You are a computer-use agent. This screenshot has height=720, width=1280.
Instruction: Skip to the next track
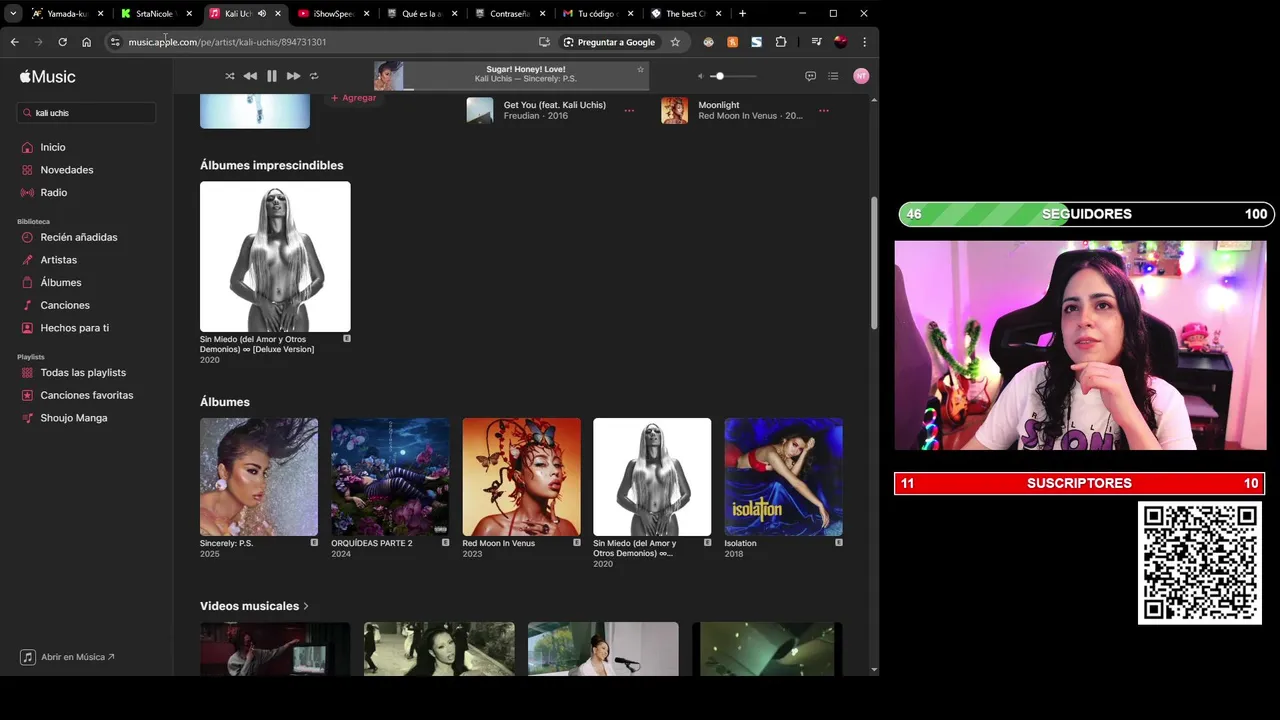[293, 76]
